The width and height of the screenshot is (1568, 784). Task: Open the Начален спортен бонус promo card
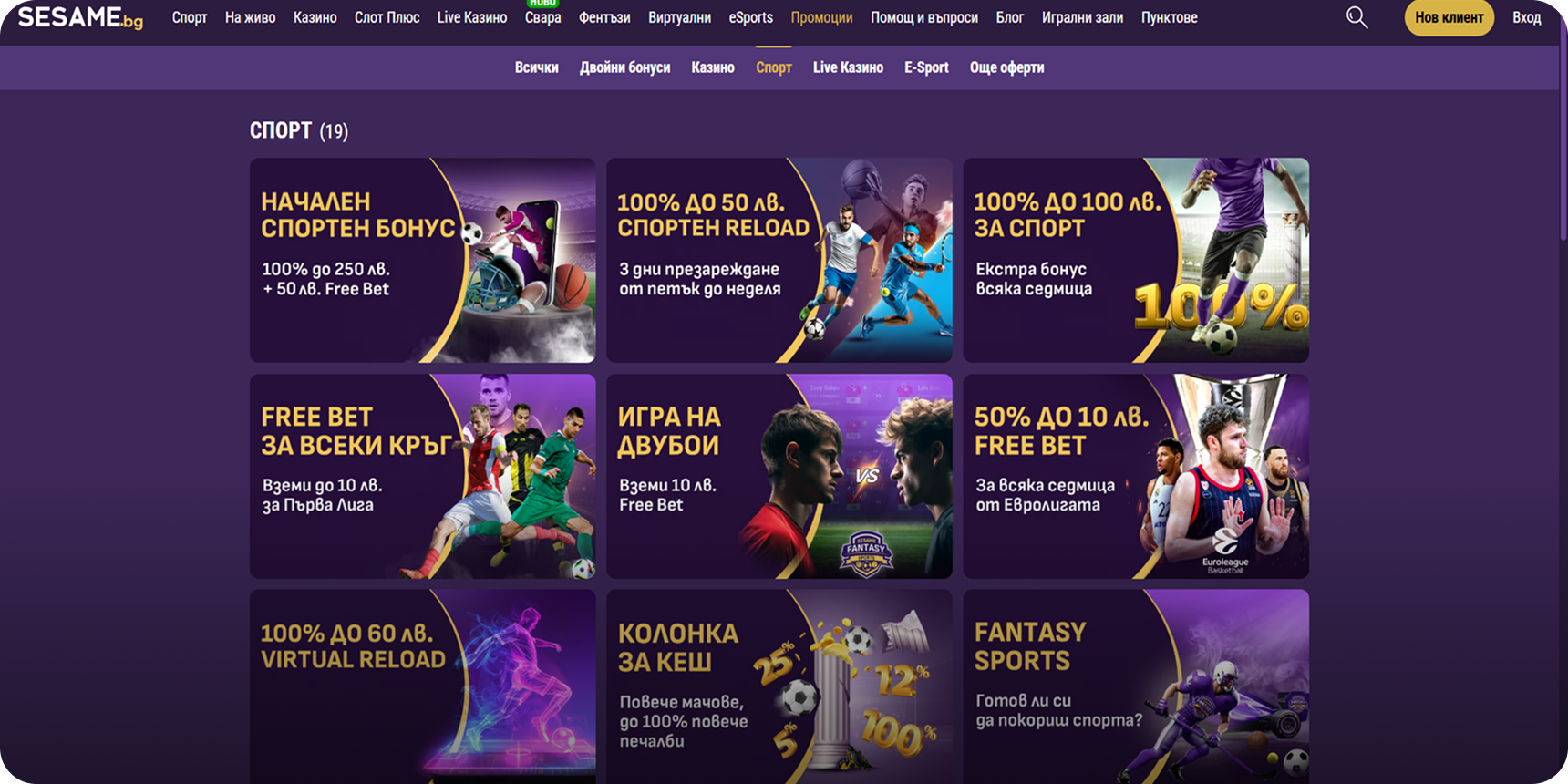[x=422, y=260]
